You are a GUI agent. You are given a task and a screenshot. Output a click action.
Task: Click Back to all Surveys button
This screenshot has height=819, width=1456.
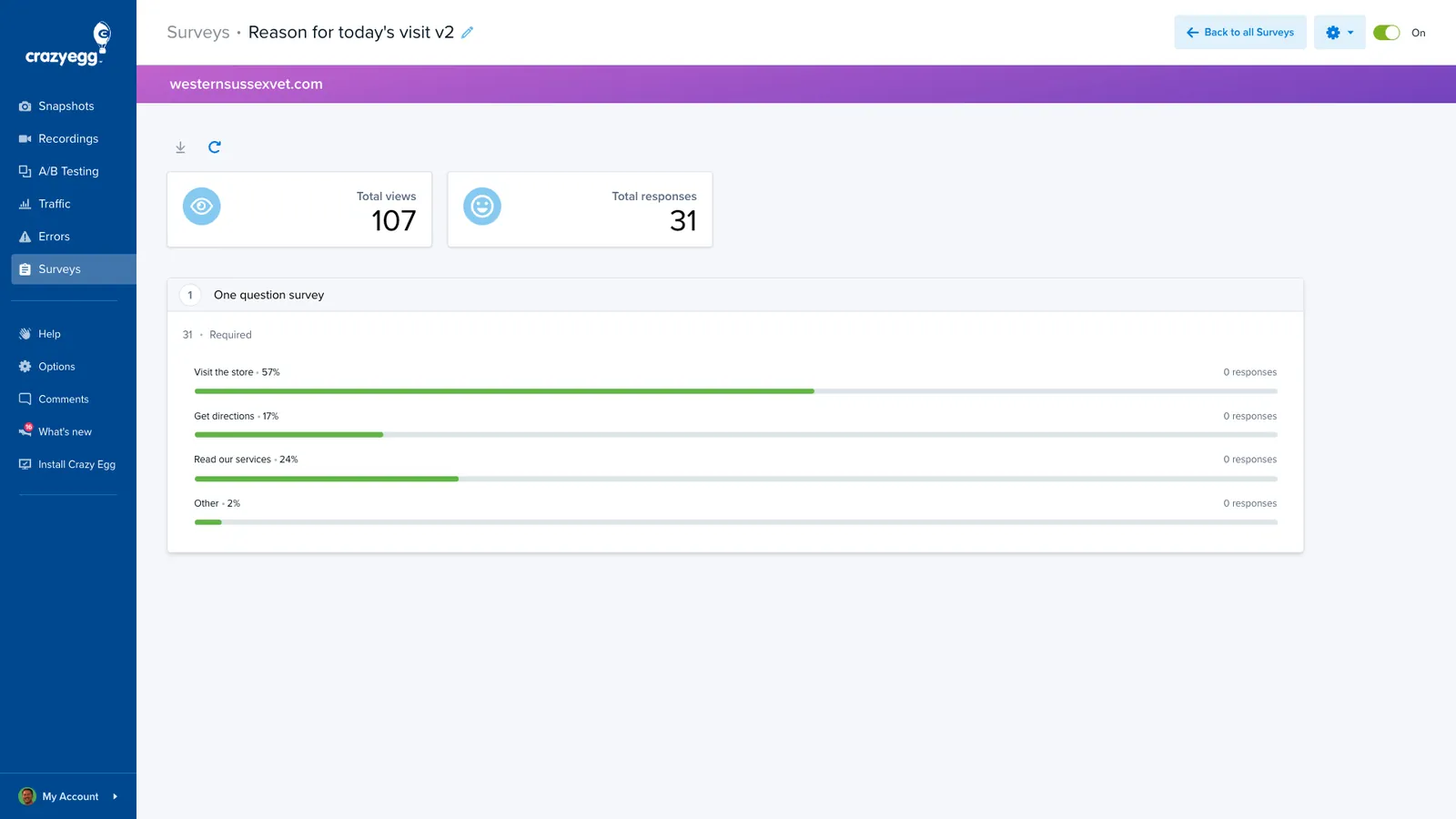click(1240, 33)
